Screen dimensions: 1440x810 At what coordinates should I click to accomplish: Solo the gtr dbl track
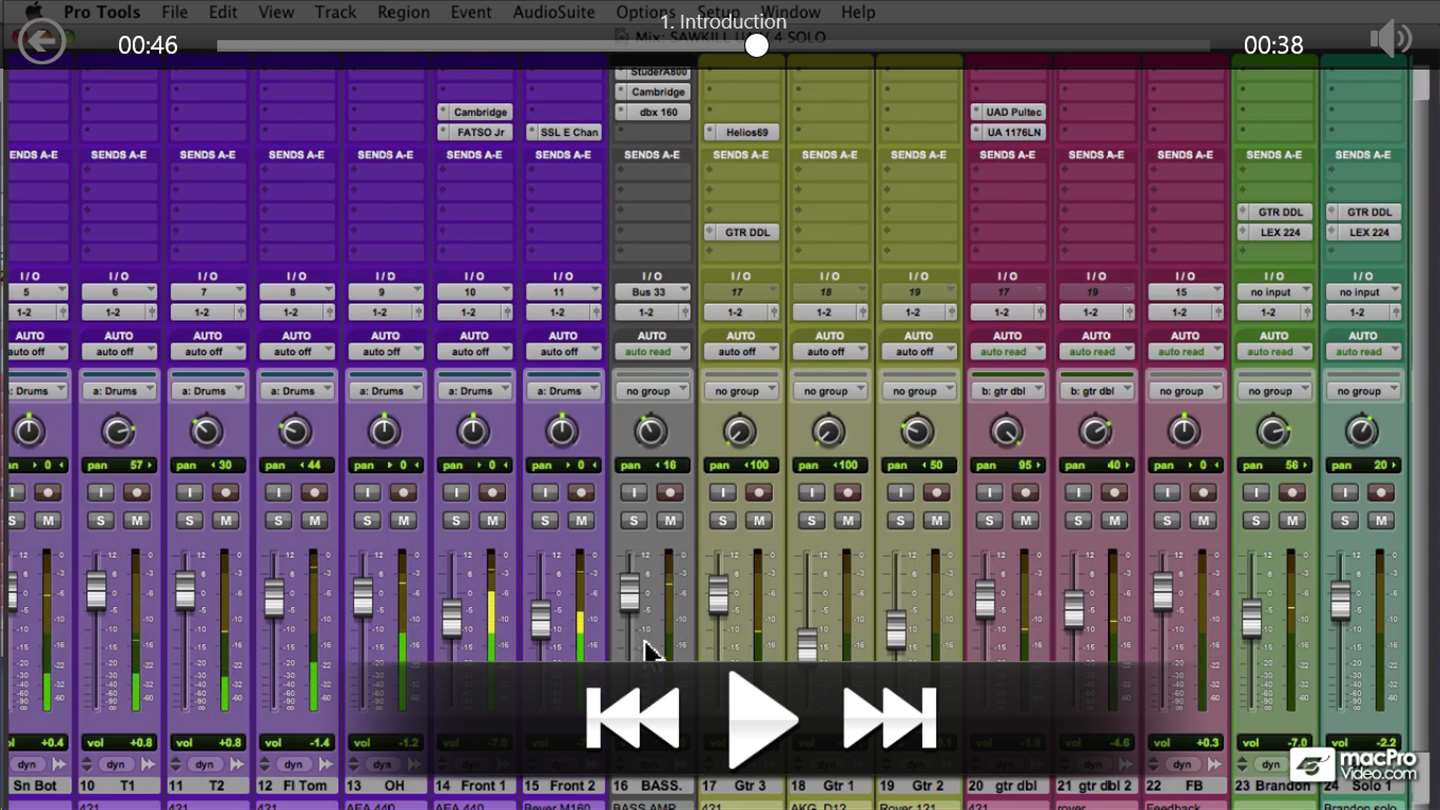coord(989,520)
